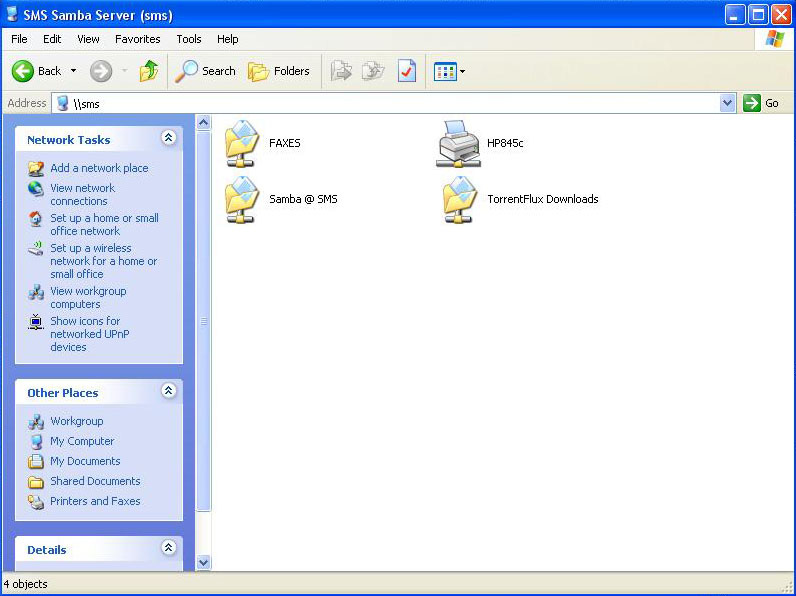Click the UPnP devices icon
The height and width of the screenshot is (596, 796).
[36, 322]
